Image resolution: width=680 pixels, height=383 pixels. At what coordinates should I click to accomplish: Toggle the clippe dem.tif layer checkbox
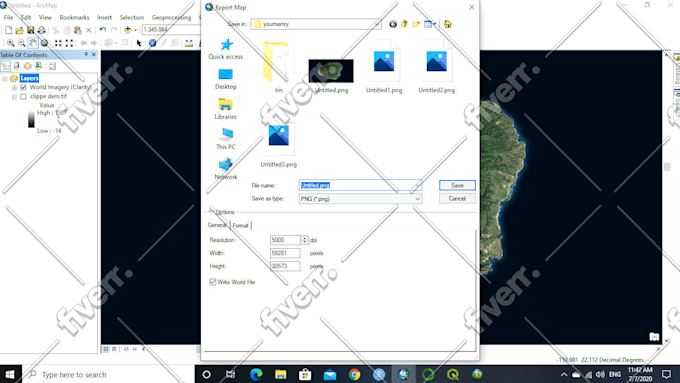[x=23, y=96]
